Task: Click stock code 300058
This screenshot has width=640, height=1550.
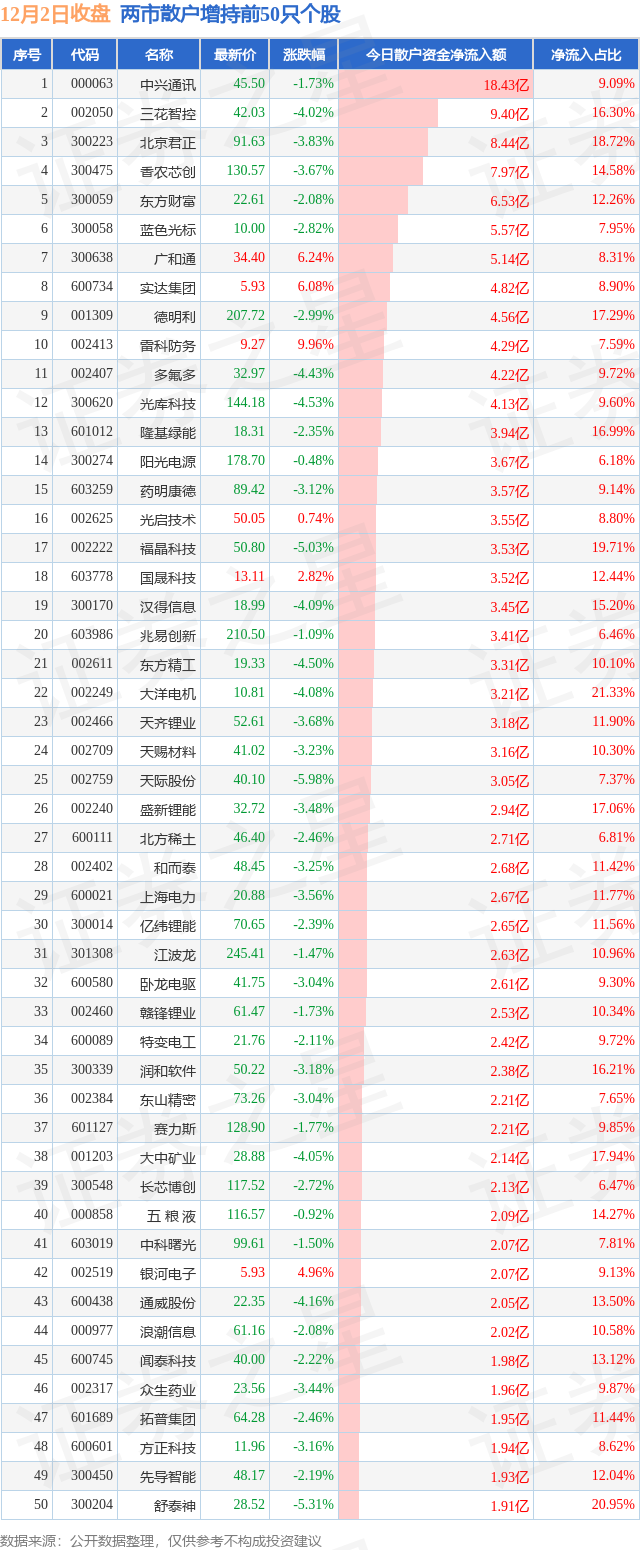Action: [92, 229]
